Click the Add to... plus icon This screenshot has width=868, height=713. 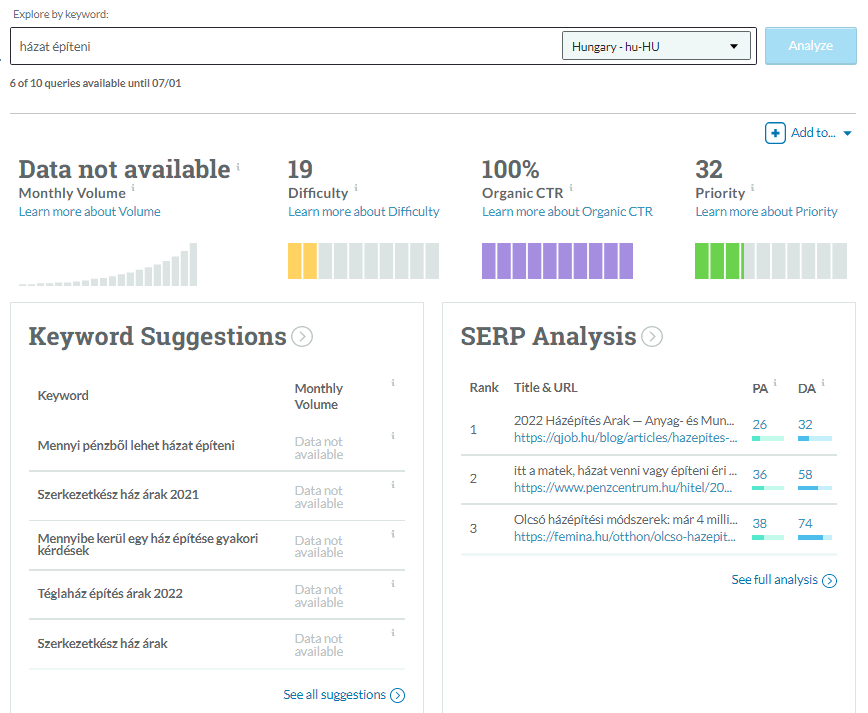coord(775,133)
